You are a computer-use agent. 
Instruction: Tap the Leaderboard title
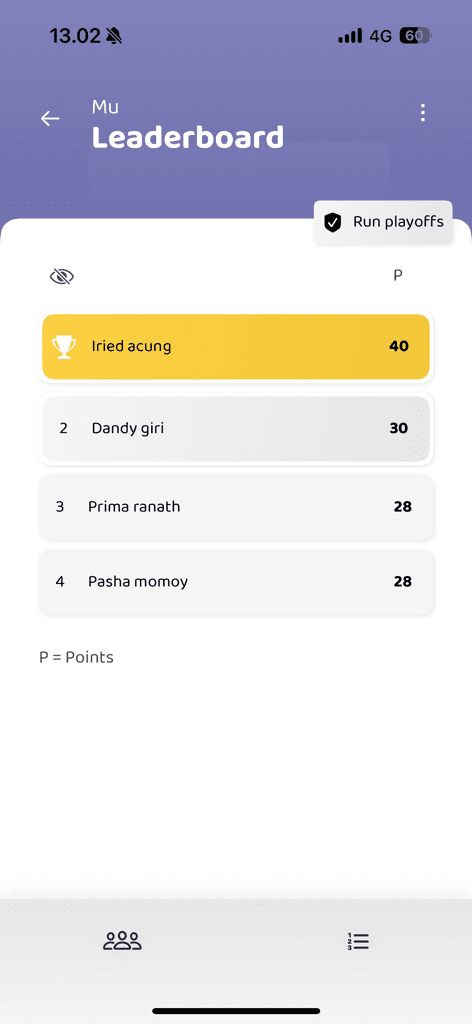click(188, 138)
